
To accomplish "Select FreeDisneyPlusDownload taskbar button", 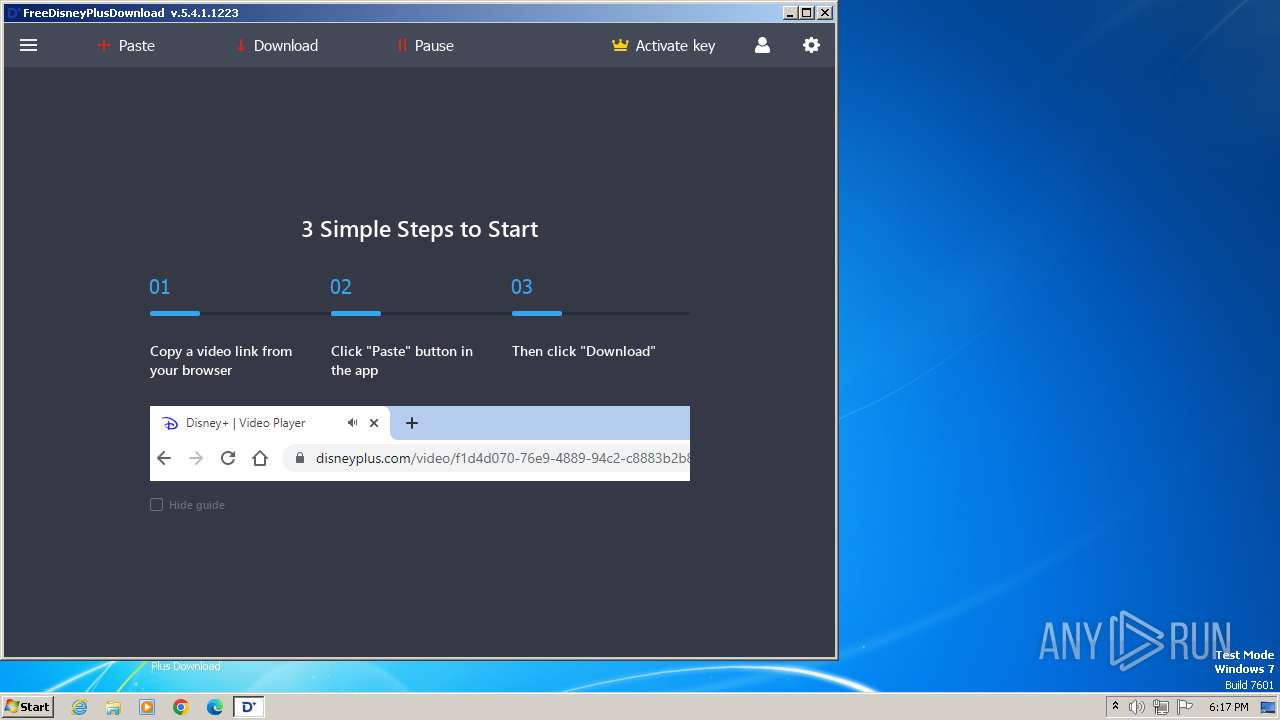I will pos(249,707).
